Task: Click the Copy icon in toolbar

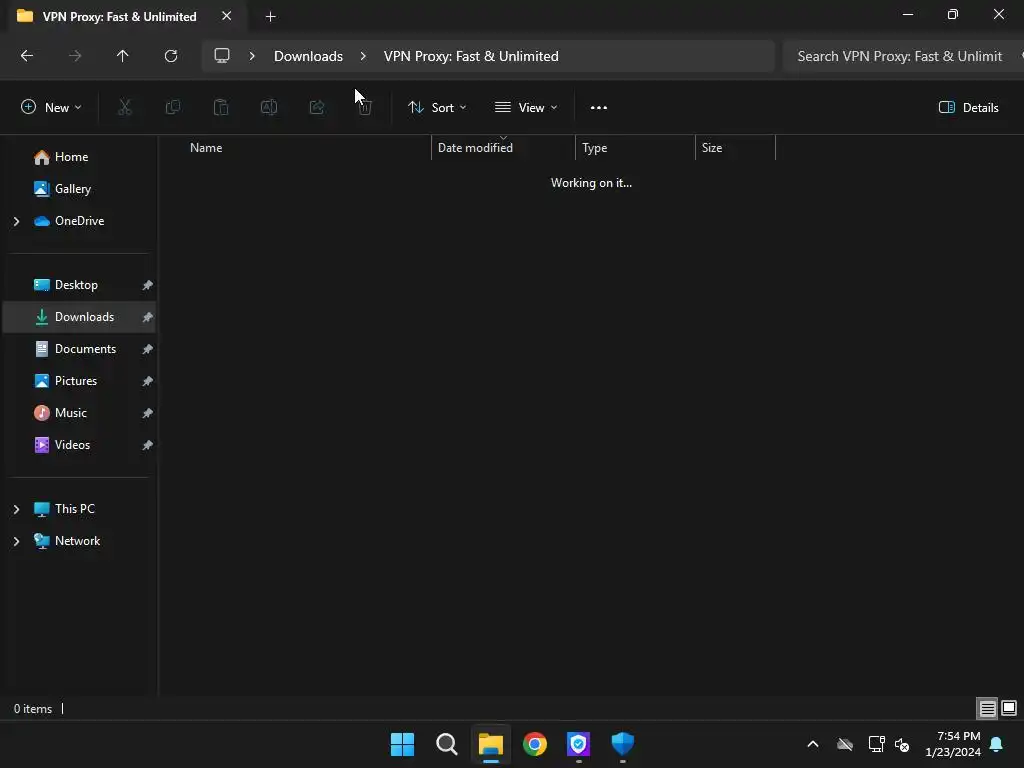Action: point(173,107)
